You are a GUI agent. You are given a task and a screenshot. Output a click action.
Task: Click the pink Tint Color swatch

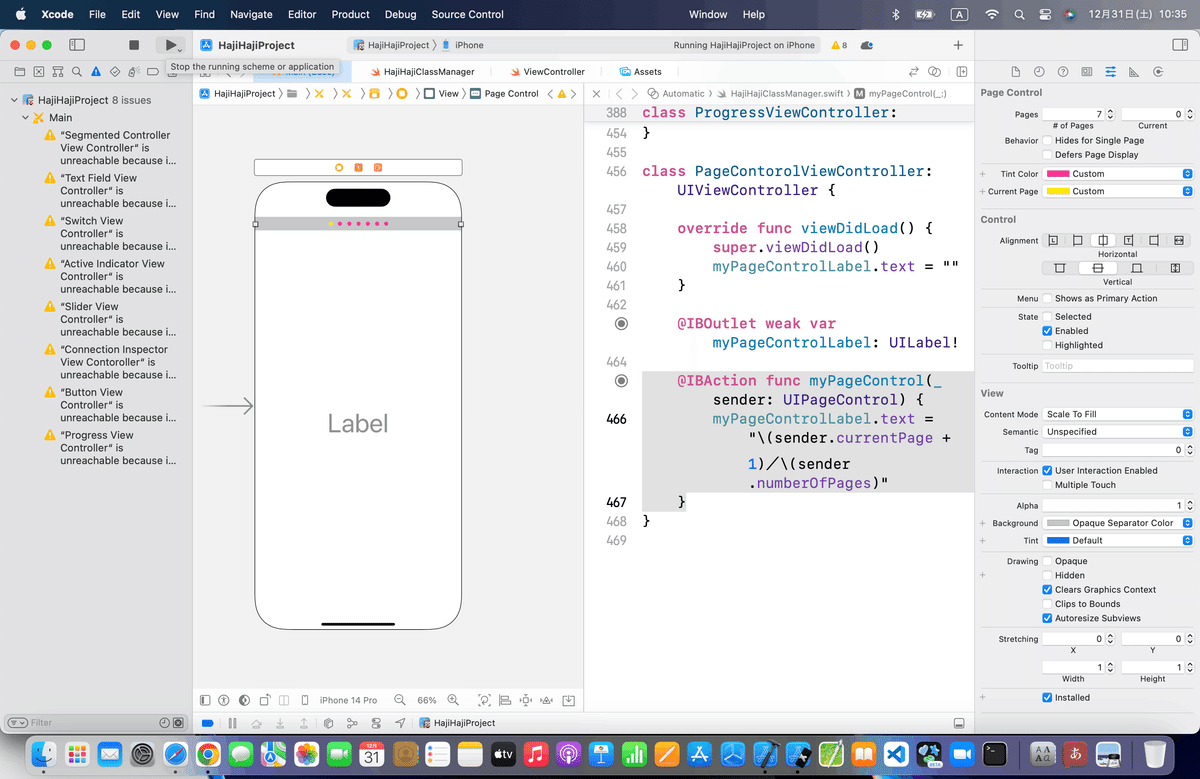1057,174
